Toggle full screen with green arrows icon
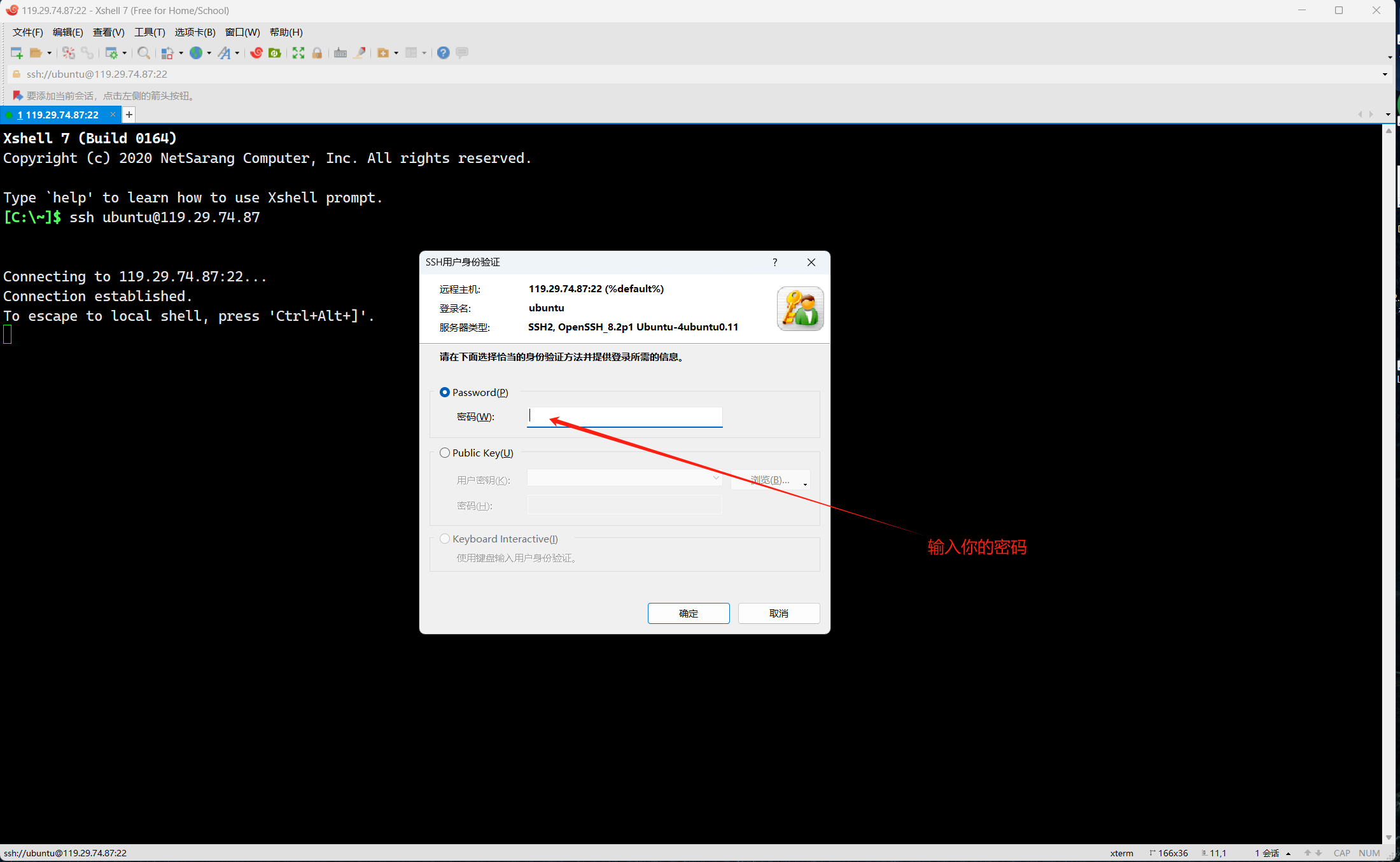1400x862 pixels. (x=298, y=53)
